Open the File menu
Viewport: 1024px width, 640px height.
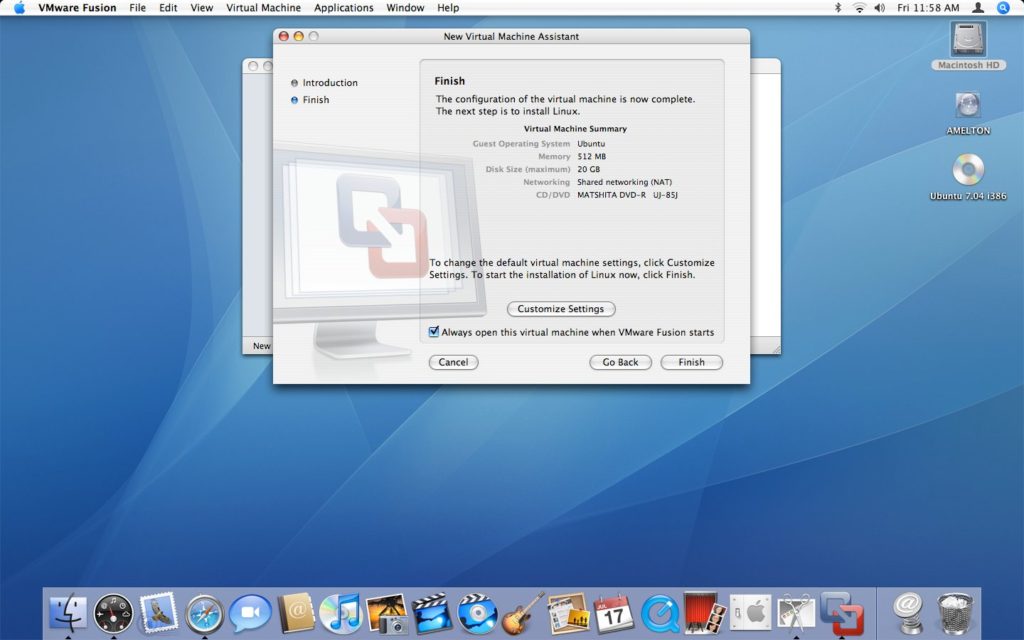point(137,8)
